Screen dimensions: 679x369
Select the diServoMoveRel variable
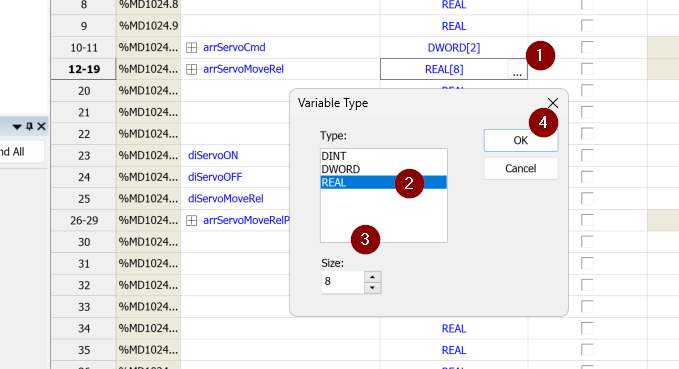[225, 199]
